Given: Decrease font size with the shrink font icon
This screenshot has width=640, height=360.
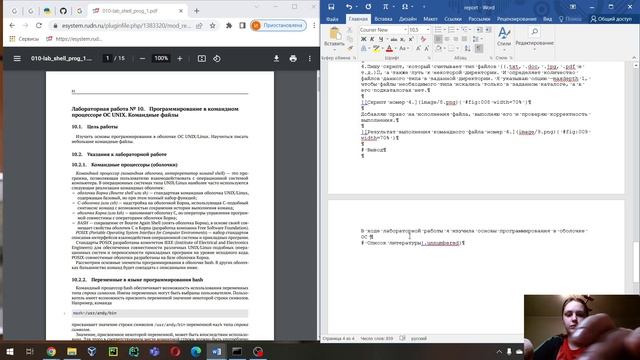Looking at the screenshot, I should tap(426, 49).
